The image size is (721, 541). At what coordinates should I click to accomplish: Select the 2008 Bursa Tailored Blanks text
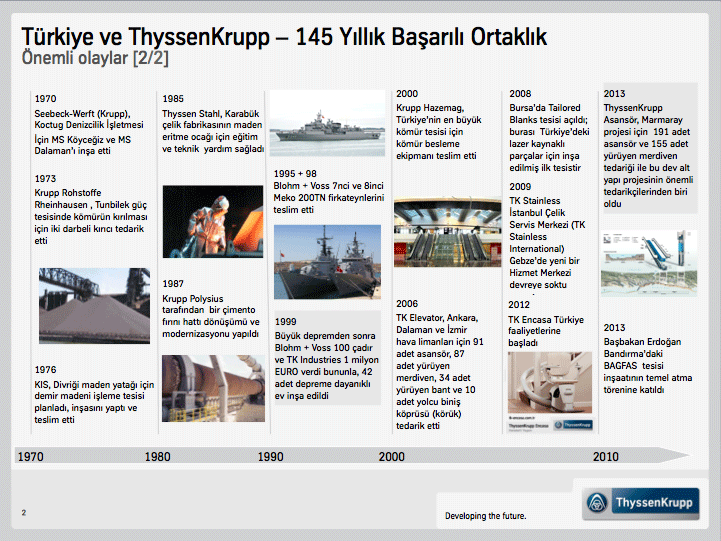point(549,131)
